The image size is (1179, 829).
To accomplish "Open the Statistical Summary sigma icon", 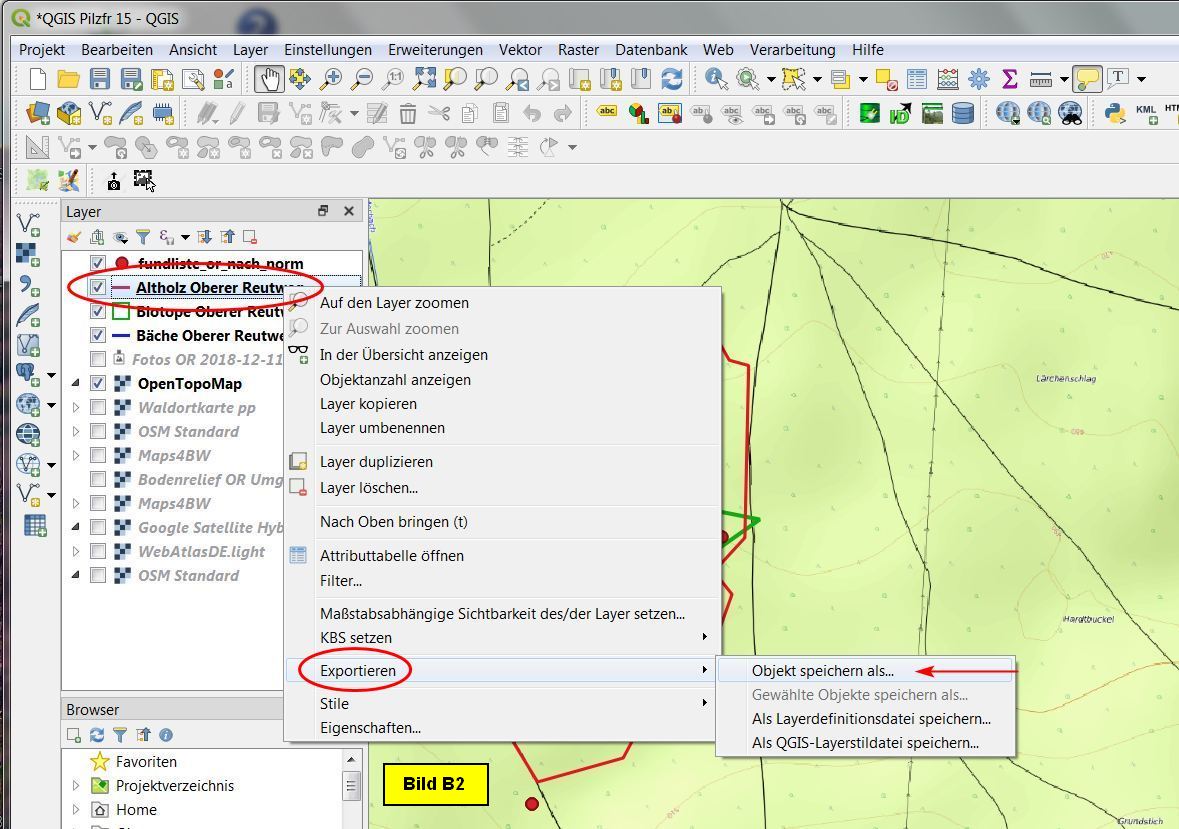I will (1009, 79).
